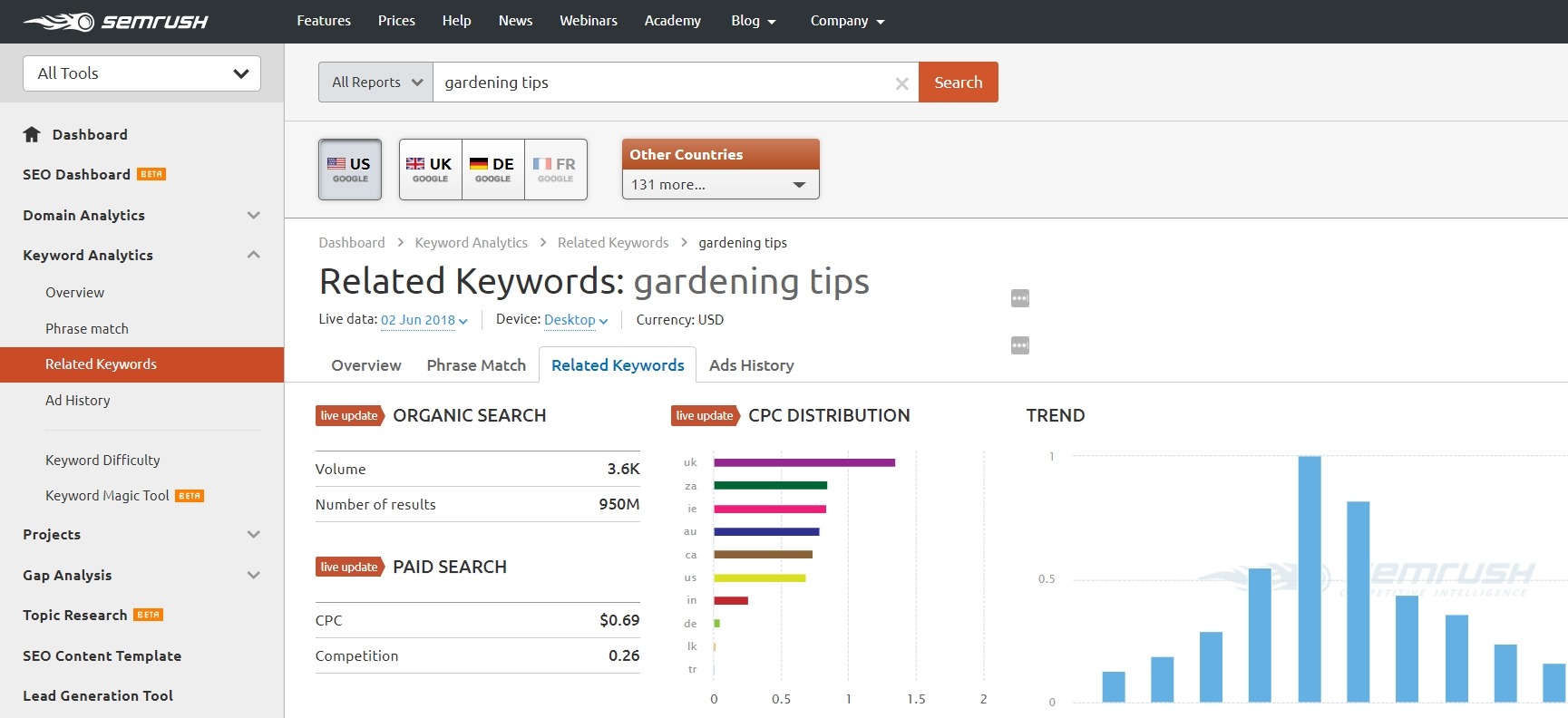Open the All Tools dropdown
The image size is (1568, 718).
[x=141, y=73]
